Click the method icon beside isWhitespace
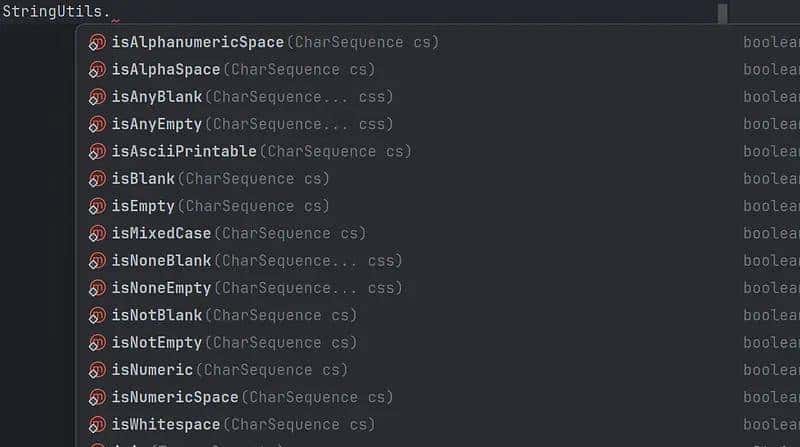This screenshot has width=800, height=447. pyautogui.click(x=97, y=424)
